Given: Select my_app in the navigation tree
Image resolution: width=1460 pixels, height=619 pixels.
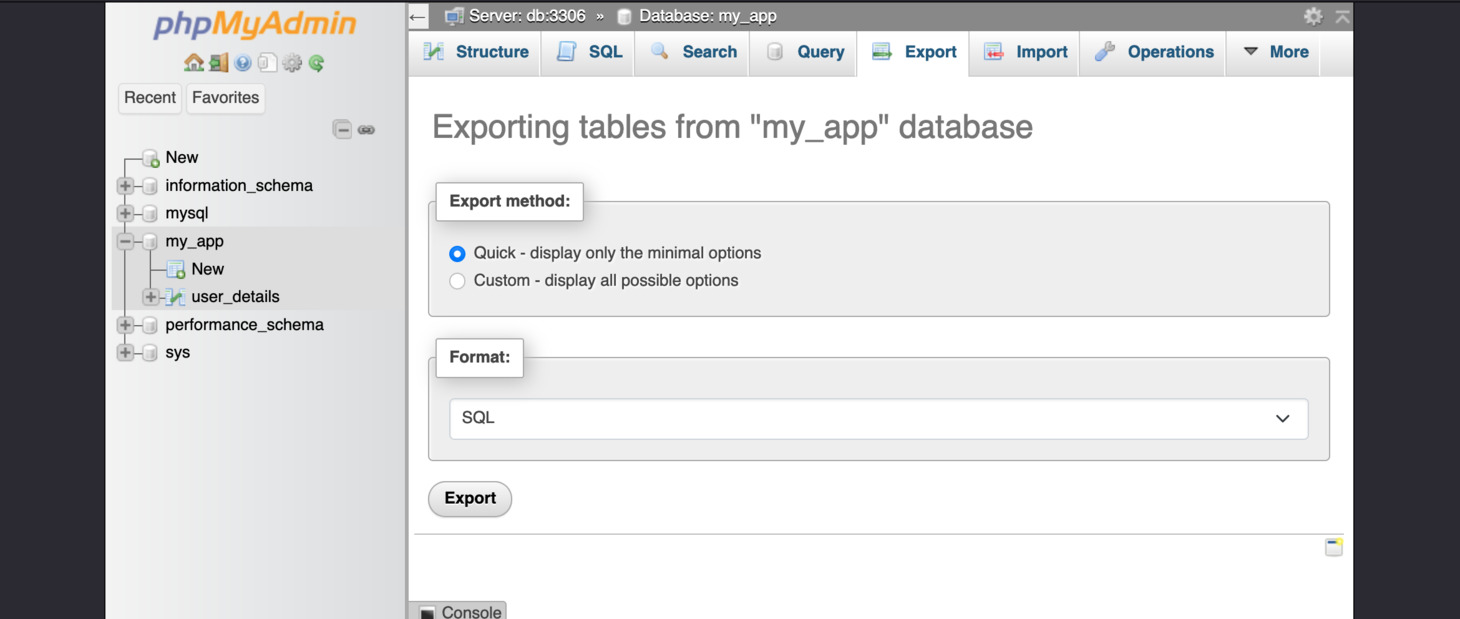Looking at the screenshot, I should click(x=194, y=242).
